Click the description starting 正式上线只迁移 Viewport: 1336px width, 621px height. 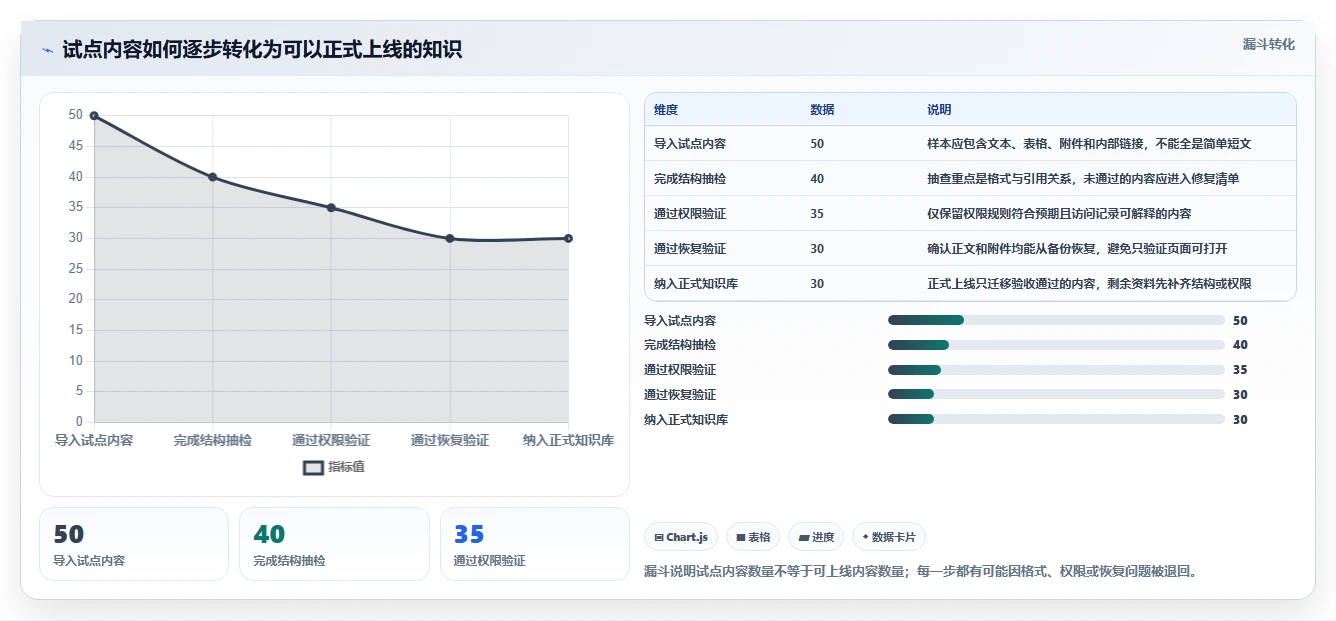(x=1089, y=284)
